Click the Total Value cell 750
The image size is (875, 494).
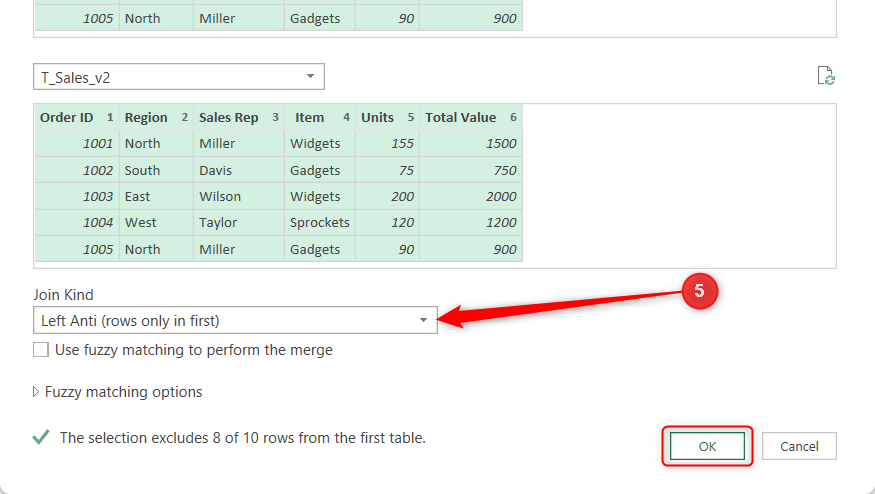471,170
